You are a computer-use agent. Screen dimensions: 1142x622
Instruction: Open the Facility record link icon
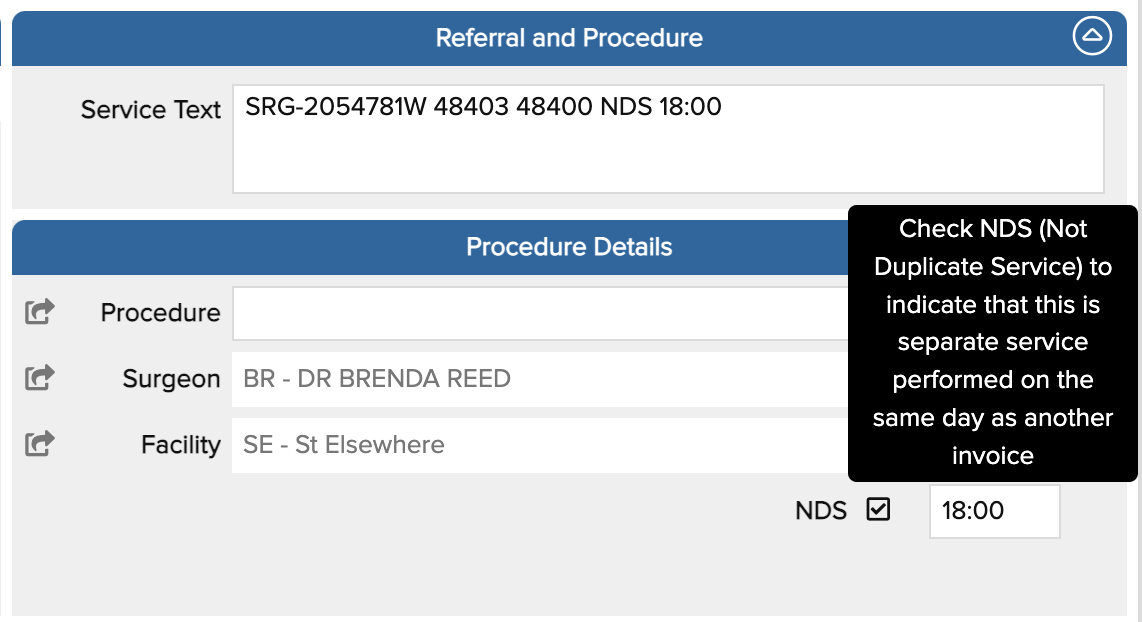pyautogui.click(x=39, y=443)
